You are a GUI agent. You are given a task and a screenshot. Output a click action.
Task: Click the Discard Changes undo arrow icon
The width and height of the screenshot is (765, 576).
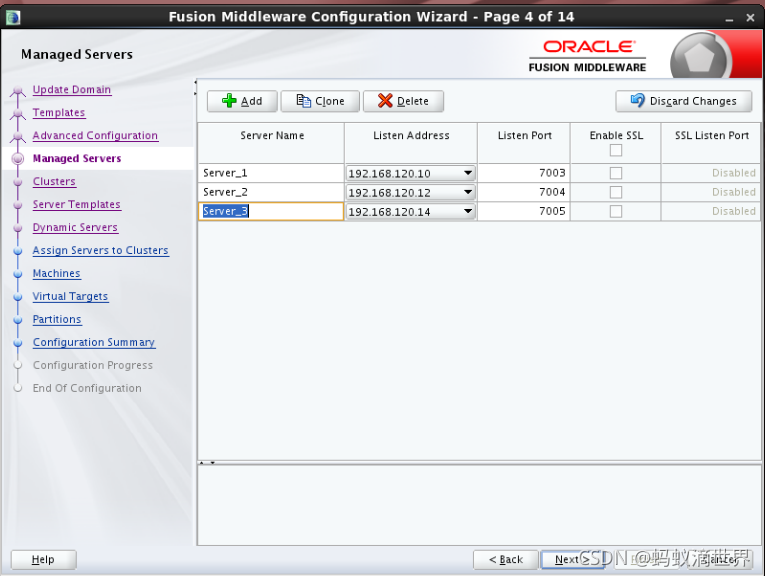[x=637, y=100]
